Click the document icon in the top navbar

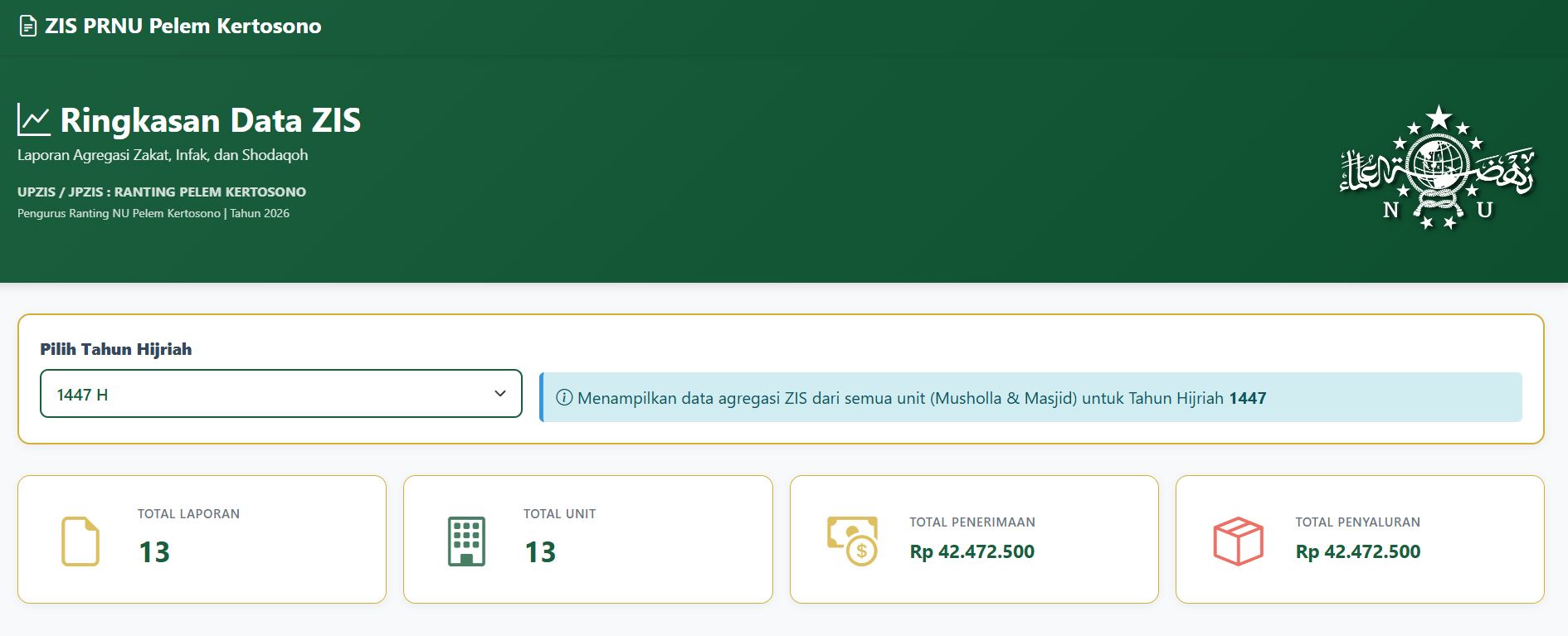(28, 27)
